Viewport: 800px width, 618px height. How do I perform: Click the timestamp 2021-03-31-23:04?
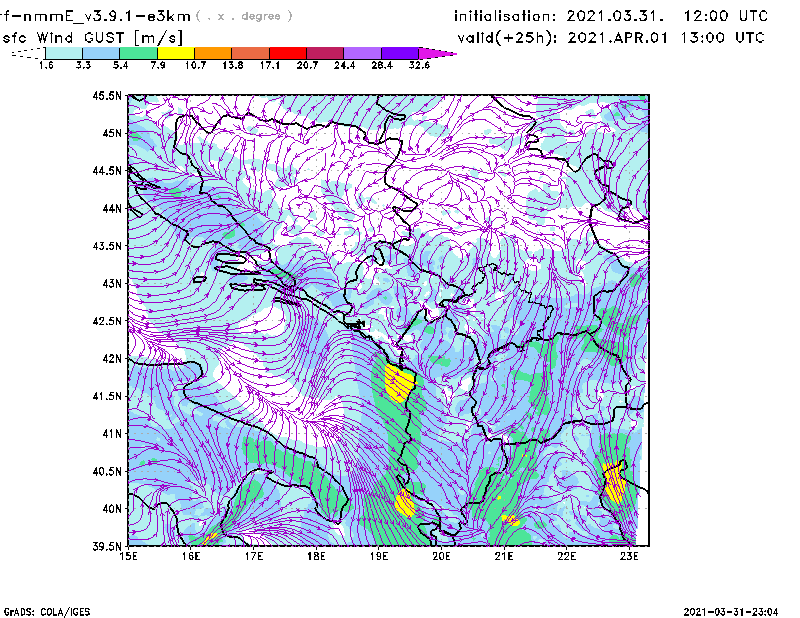point(731,612)
